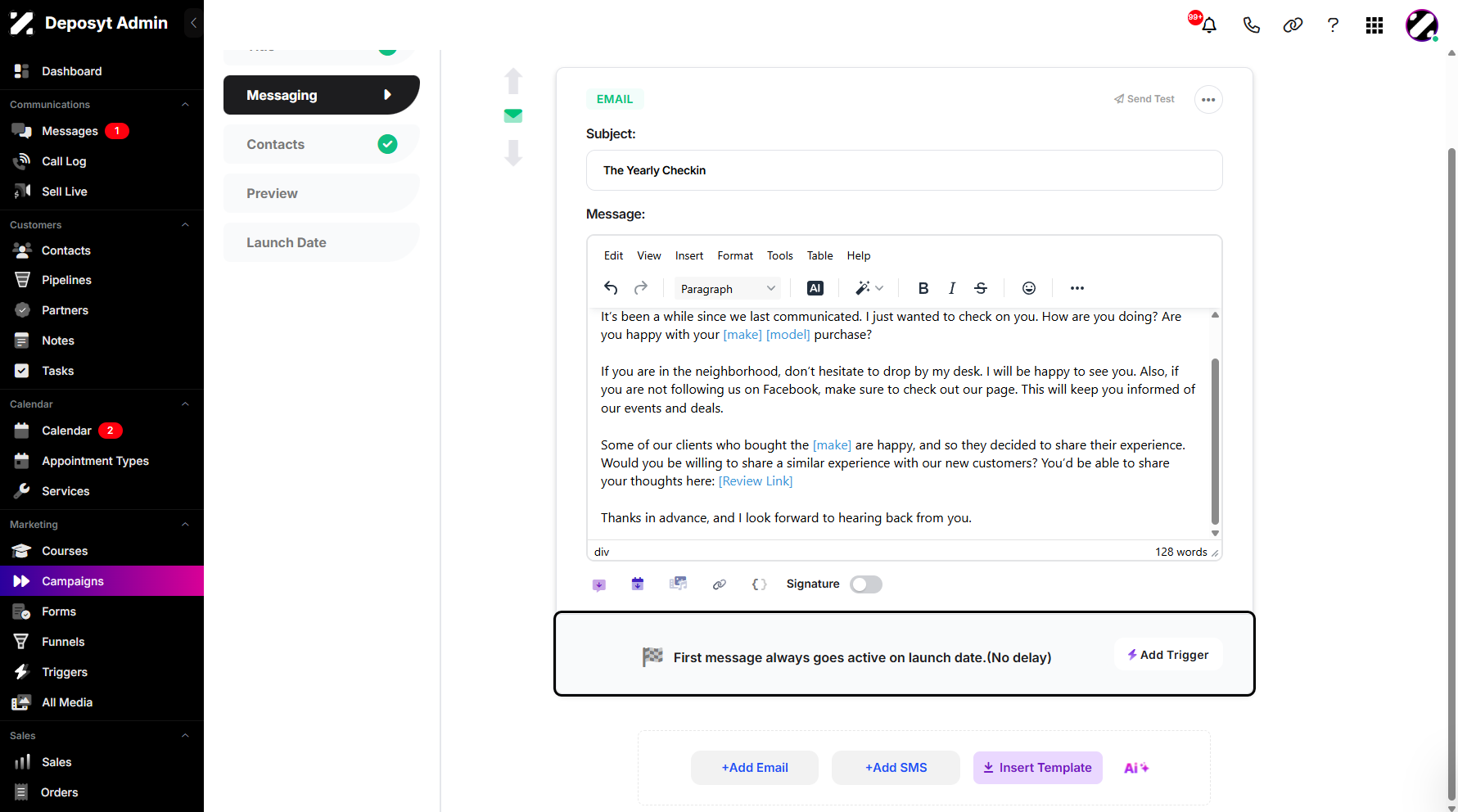The height and width of the screenshot is (812, 1458).
Task: Collapse the Communications section
Action: coord(185,104)
